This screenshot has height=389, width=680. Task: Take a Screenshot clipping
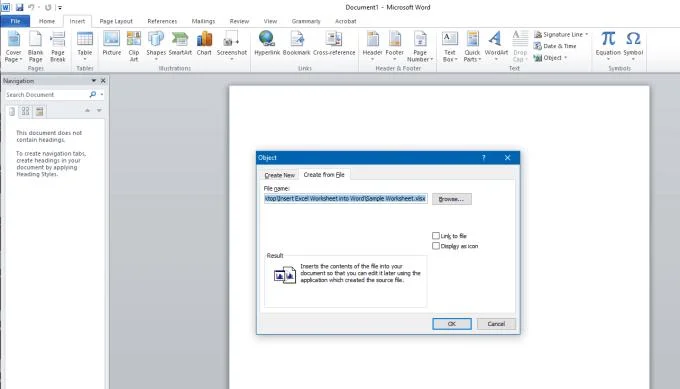coord(232,46)
